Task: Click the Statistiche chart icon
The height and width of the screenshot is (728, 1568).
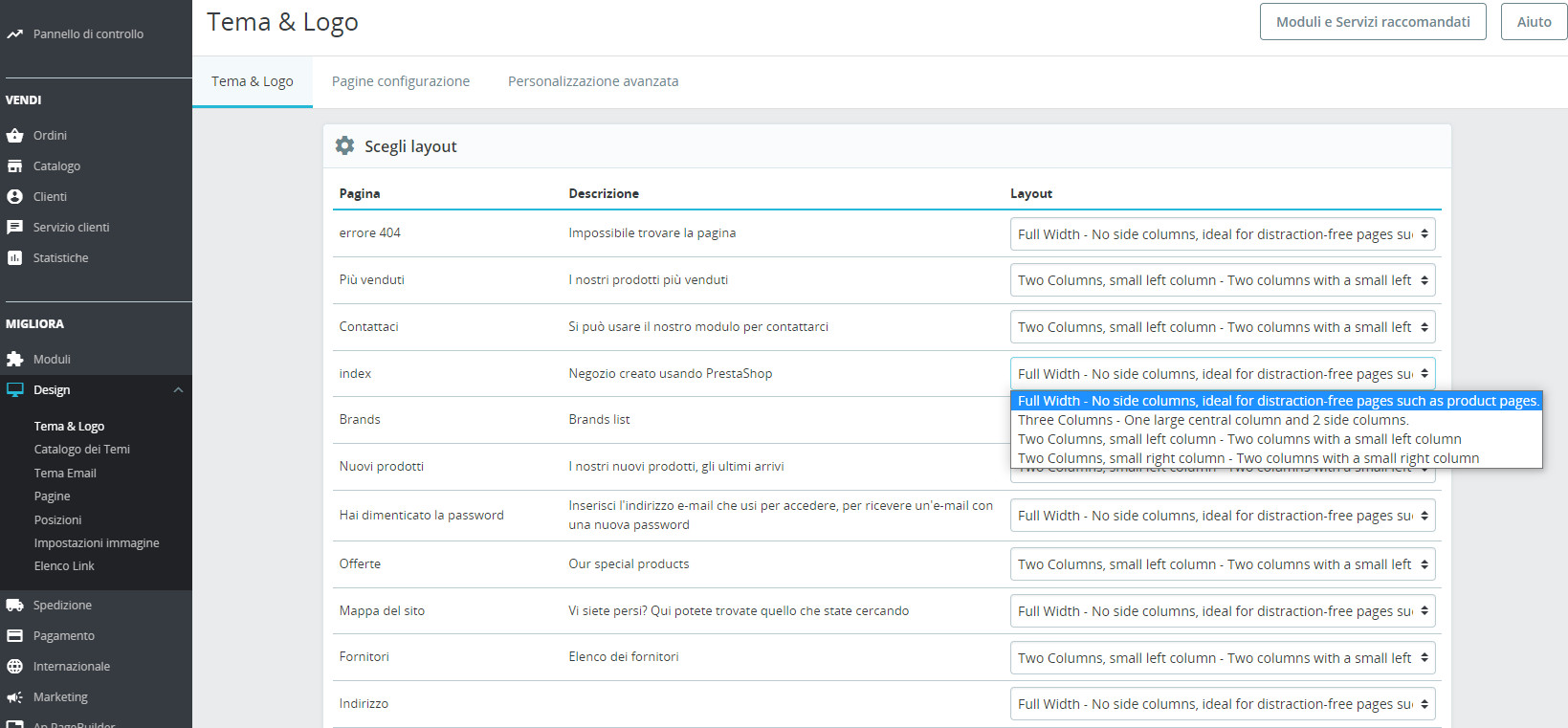Action: (14, 258)
